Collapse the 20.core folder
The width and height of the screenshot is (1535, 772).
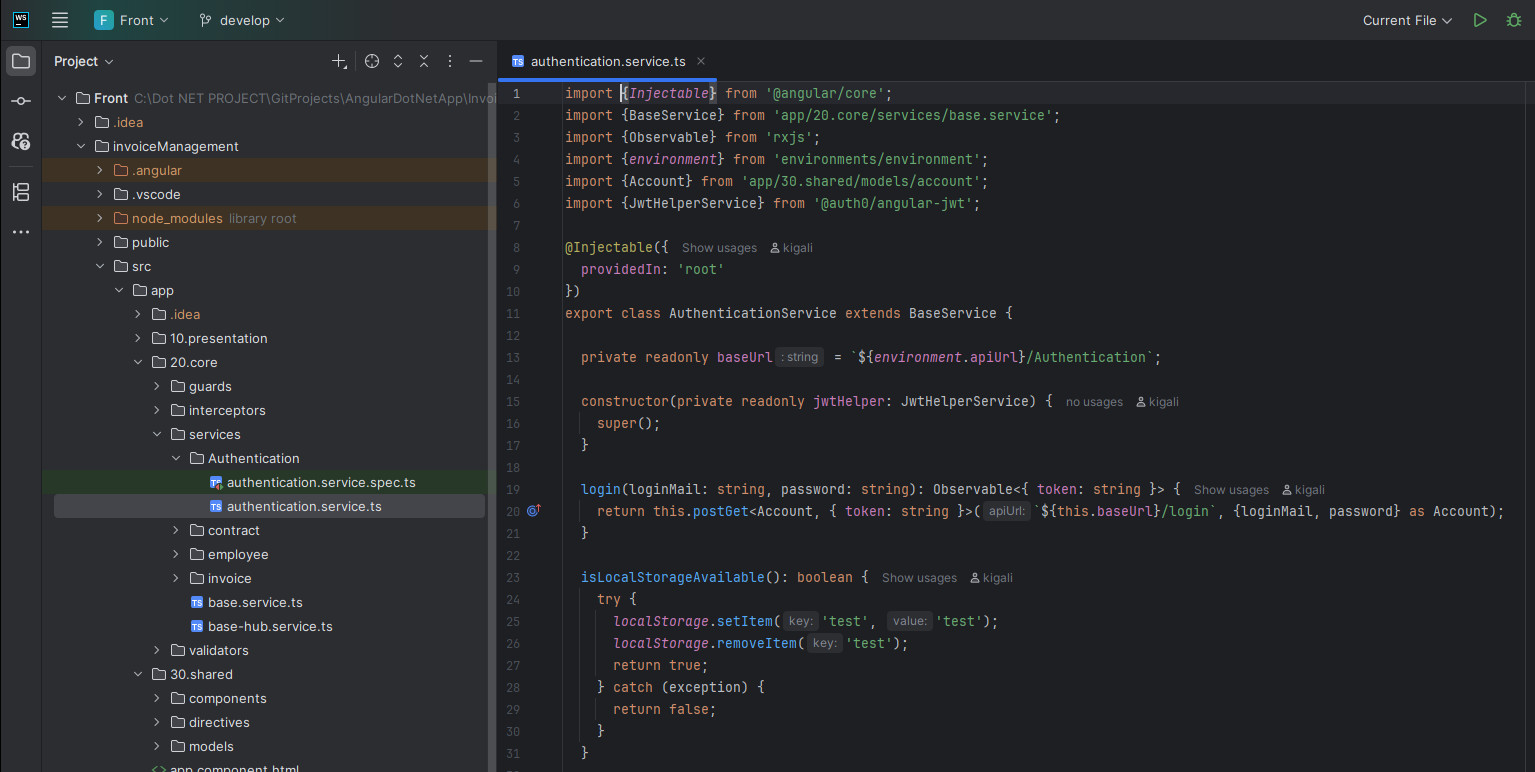[x=138, y=362]
